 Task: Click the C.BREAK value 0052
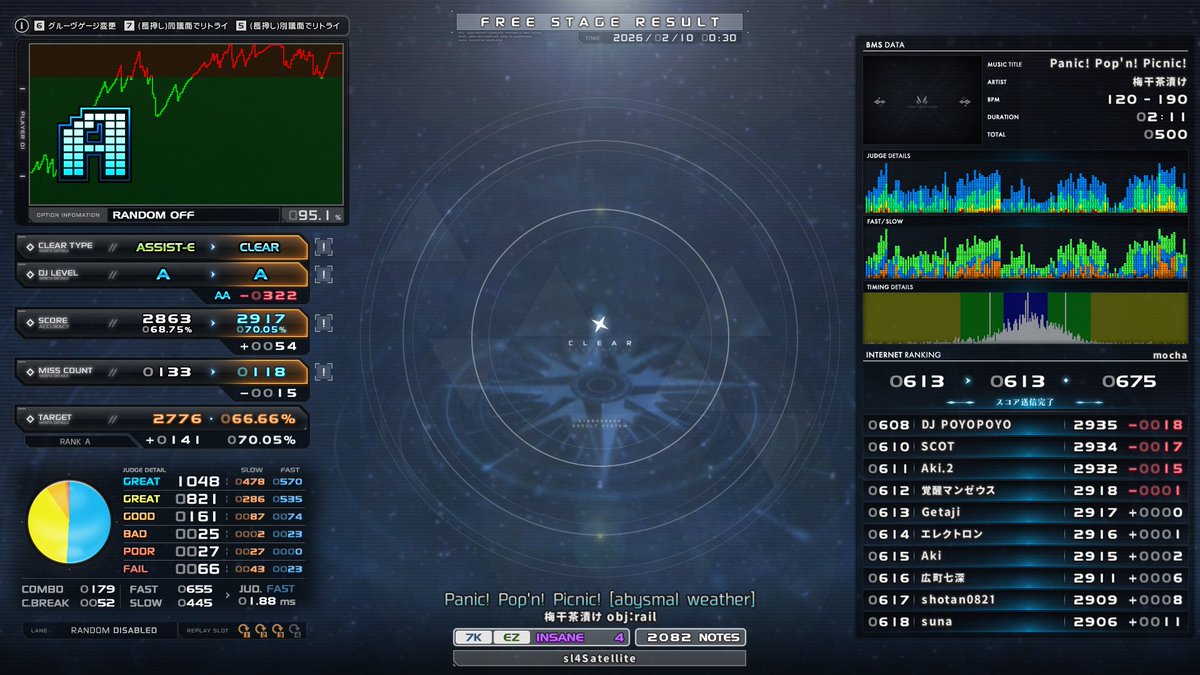coord(97,602)
